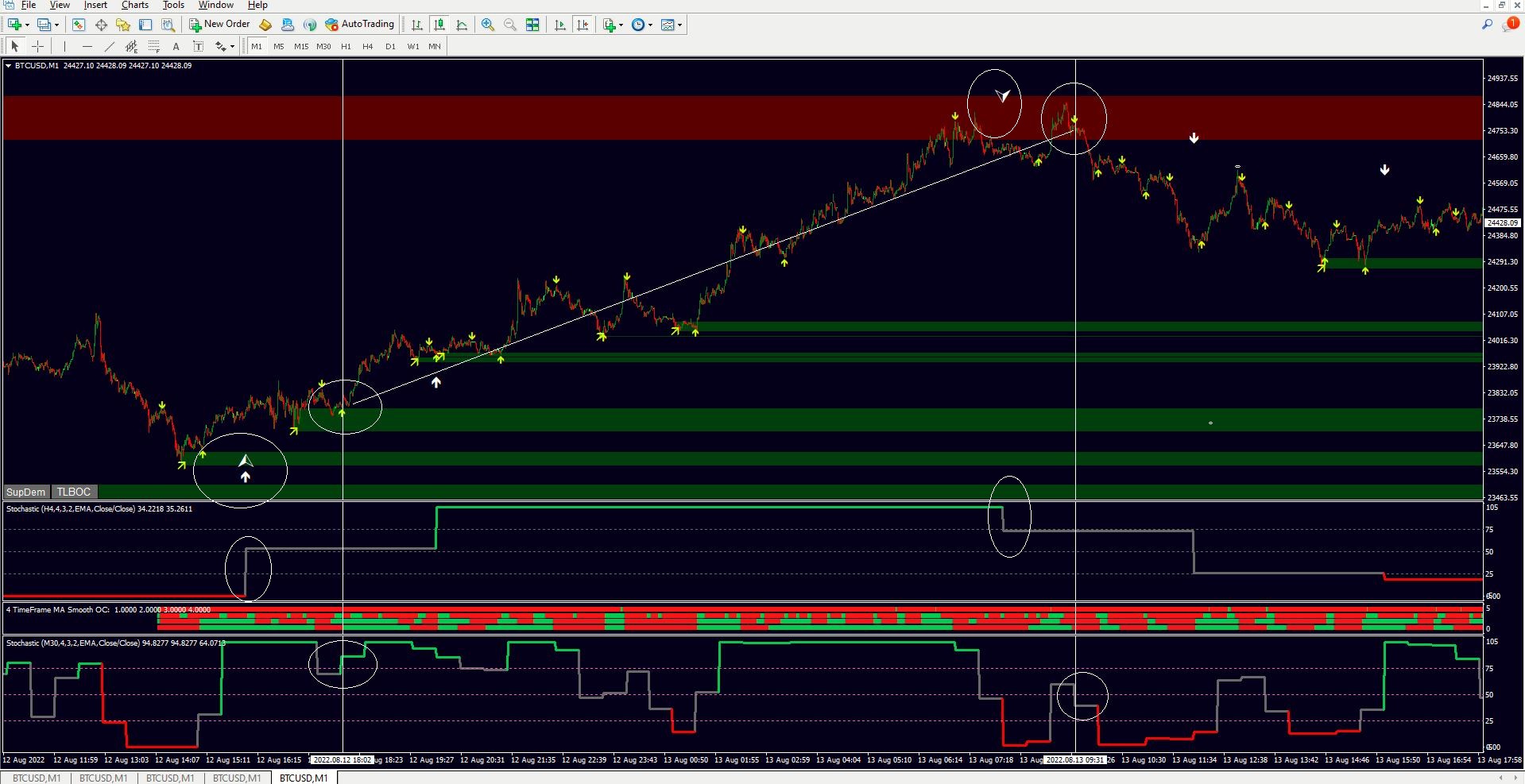Switch timeframe to H1
The image size is (1525, 784).
346,46
